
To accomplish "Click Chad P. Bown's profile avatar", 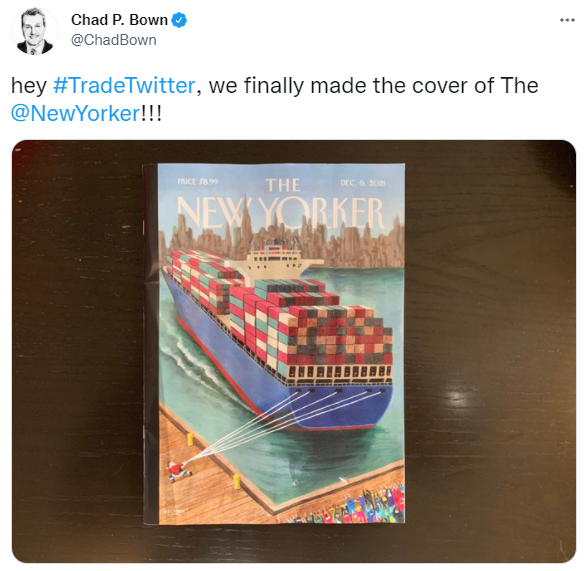I will [35, 31].
